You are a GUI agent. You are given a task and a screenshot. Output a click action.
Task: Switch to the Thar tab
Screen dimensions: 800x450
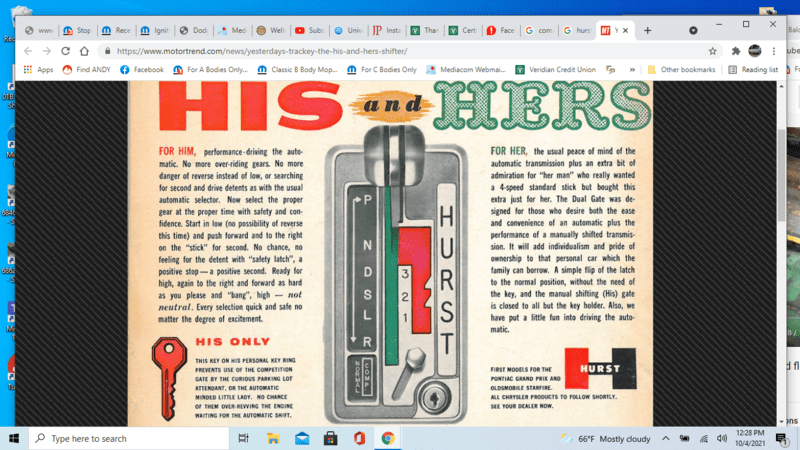click(426, 31)
